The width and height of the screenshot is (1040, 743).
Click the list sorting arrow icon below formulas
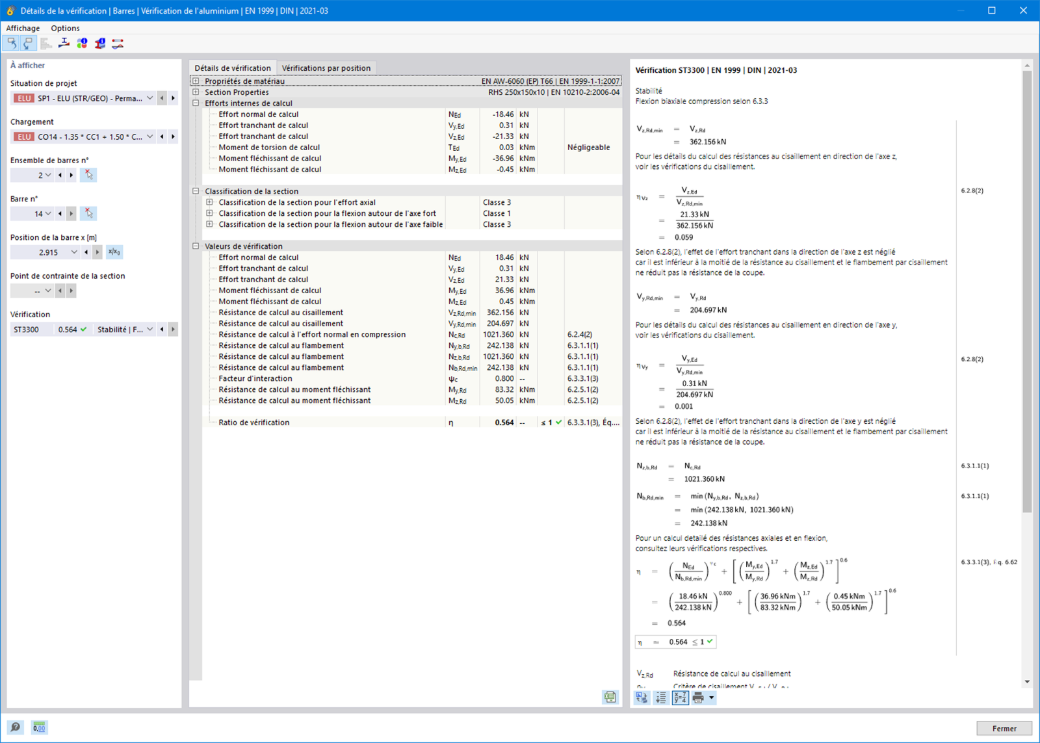[x=661, y=697]
